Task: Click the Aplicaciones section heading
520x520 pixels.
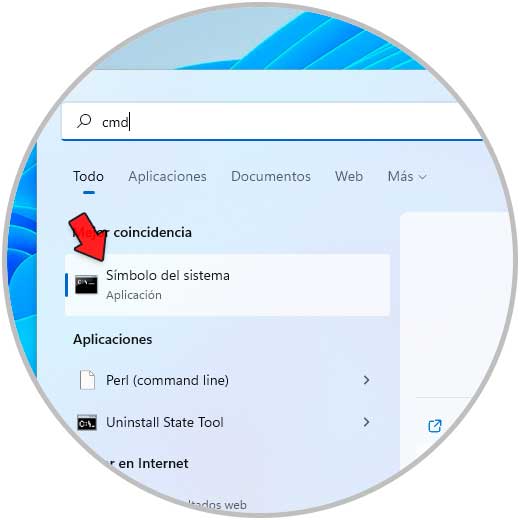Action: tap(113, 339)
